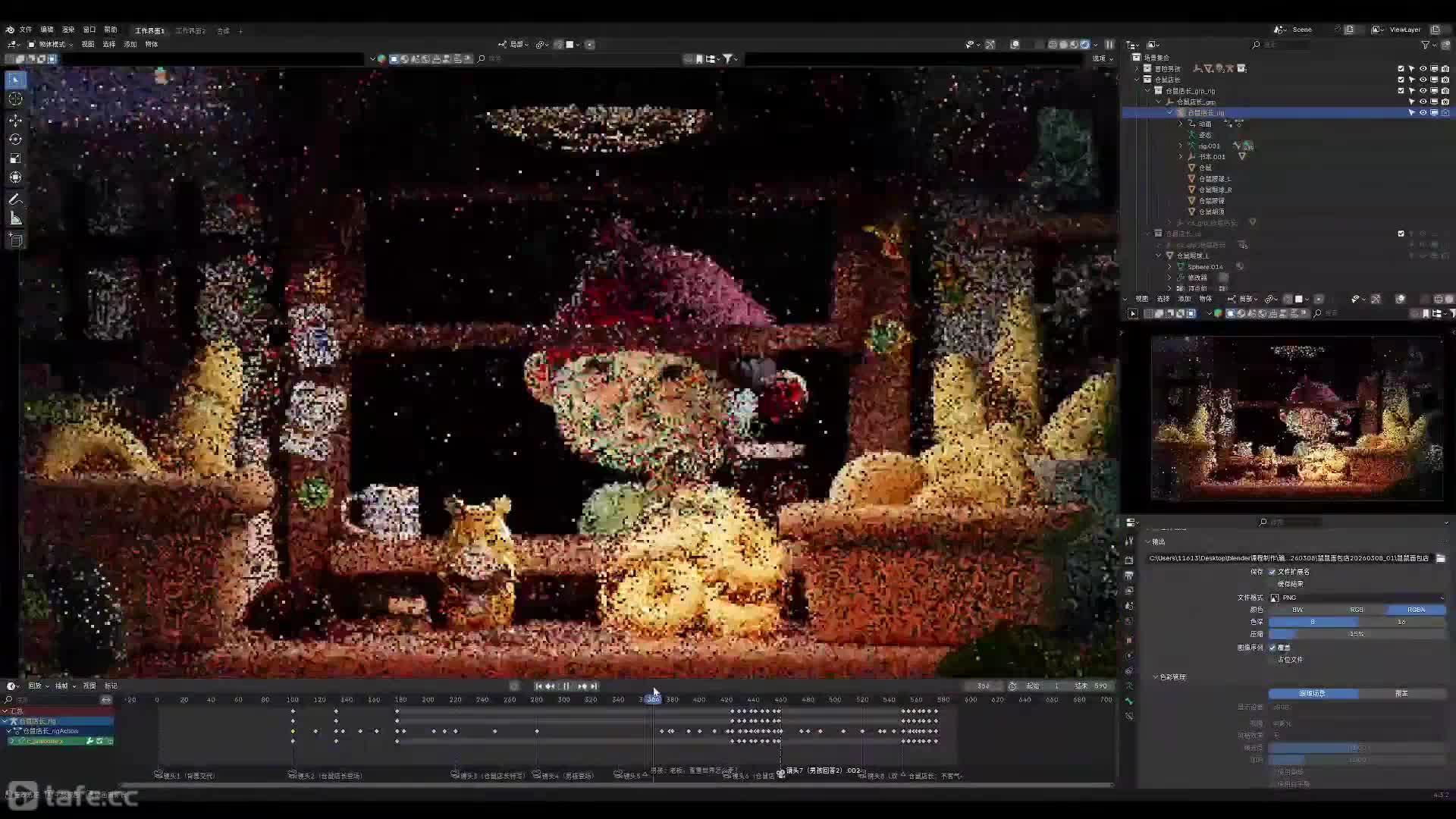This screenshot has width=1456, height=819.
Task: Select the Measure tool
Action: click(15, 219)
